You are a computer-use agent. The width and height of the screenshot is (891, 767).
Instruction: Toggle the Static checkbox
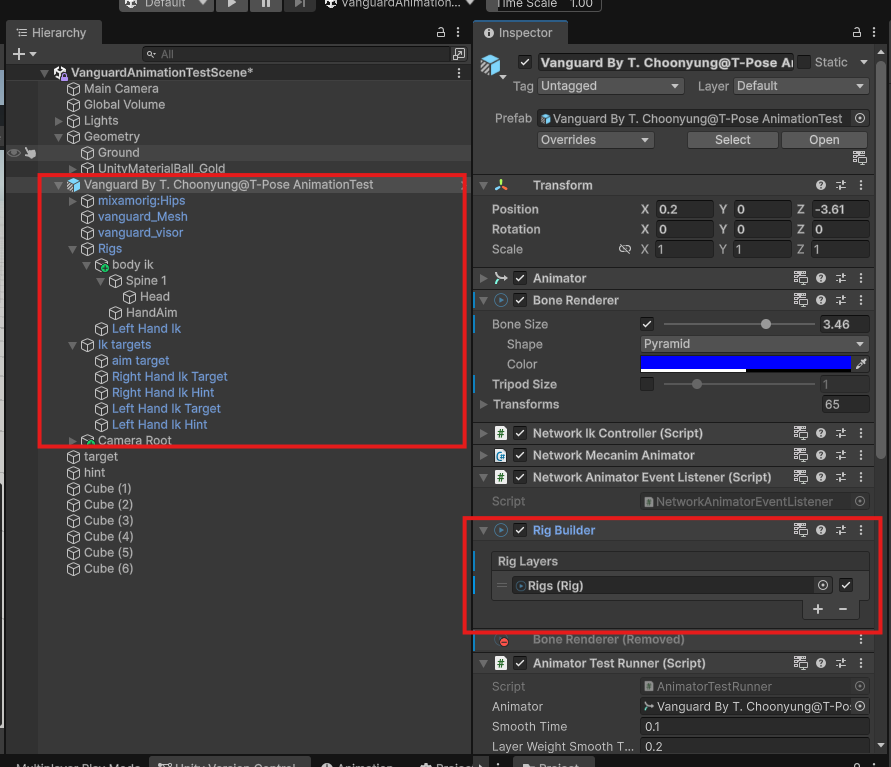[x=803, y=62]
